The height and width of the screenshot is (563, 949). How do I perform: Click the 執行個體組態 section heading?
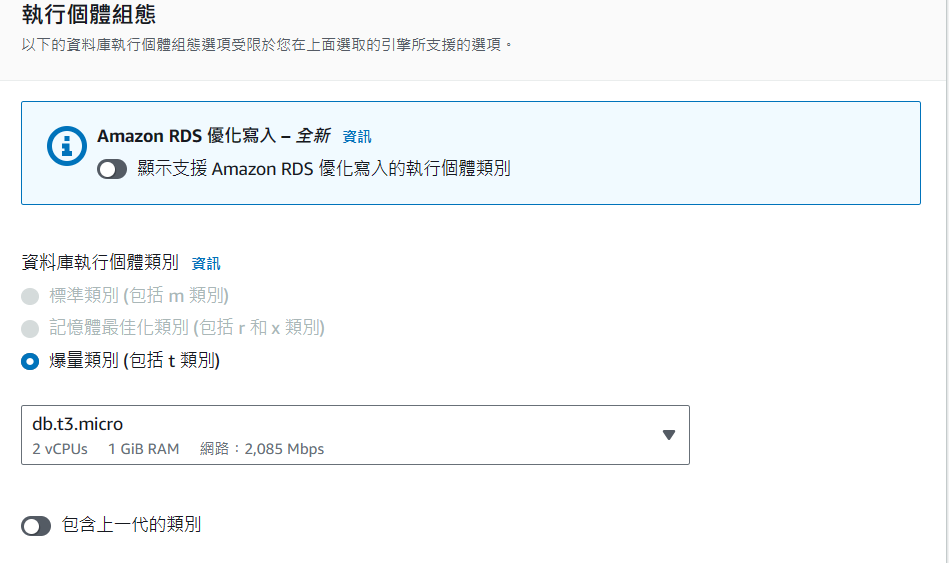(89, 15)
